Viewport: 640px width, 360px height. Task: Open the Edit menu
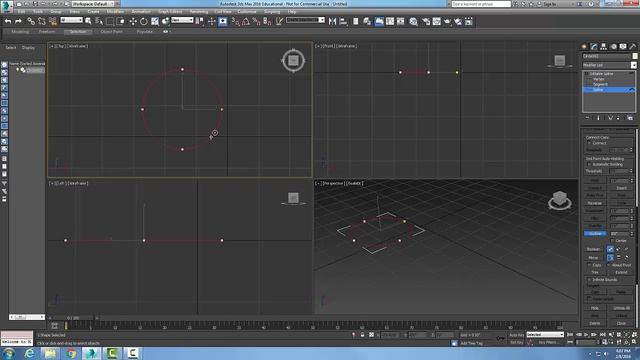point(21,12)
